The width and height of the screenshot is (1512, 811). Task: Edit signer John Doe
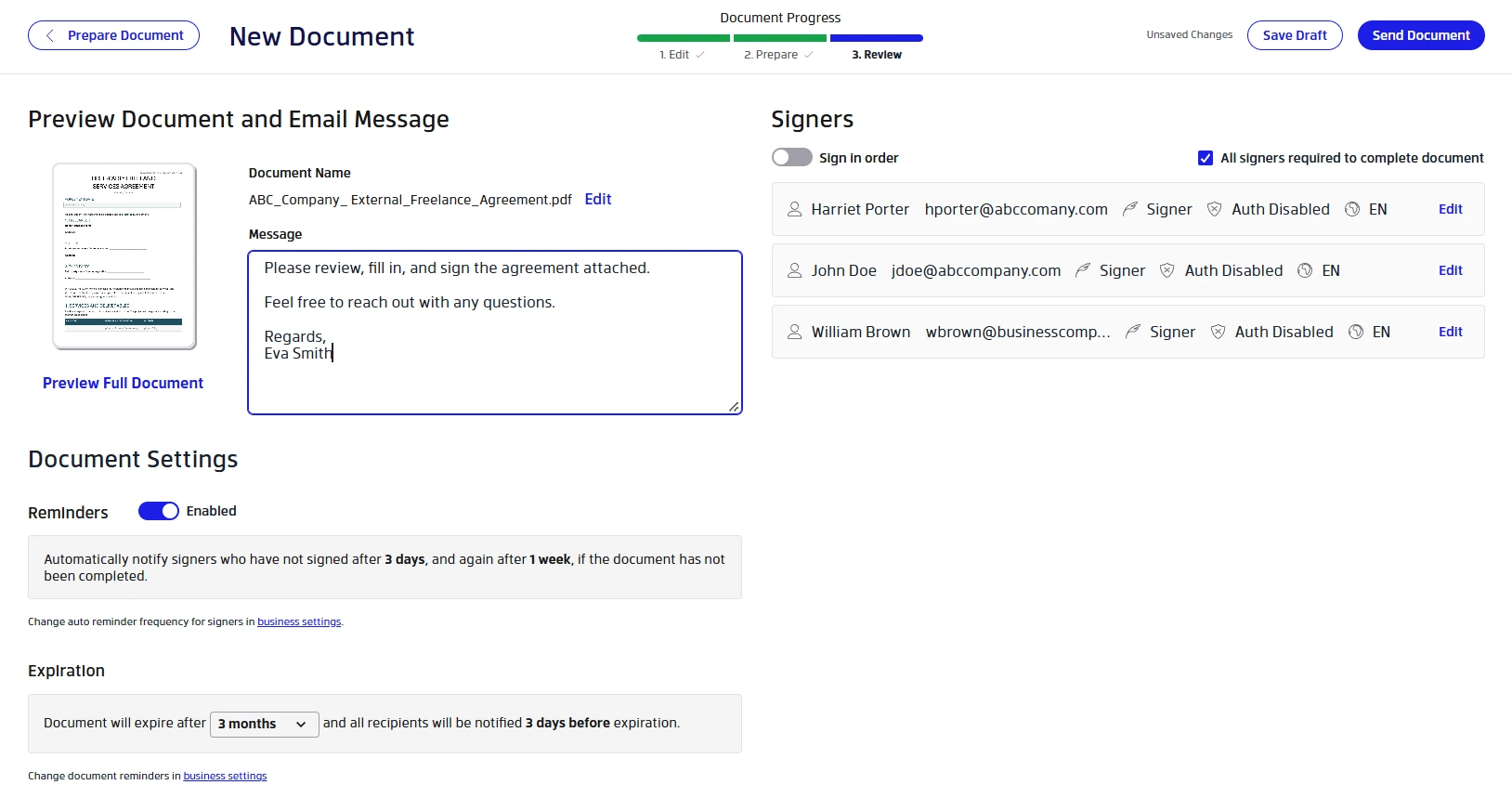(1451, 270)
